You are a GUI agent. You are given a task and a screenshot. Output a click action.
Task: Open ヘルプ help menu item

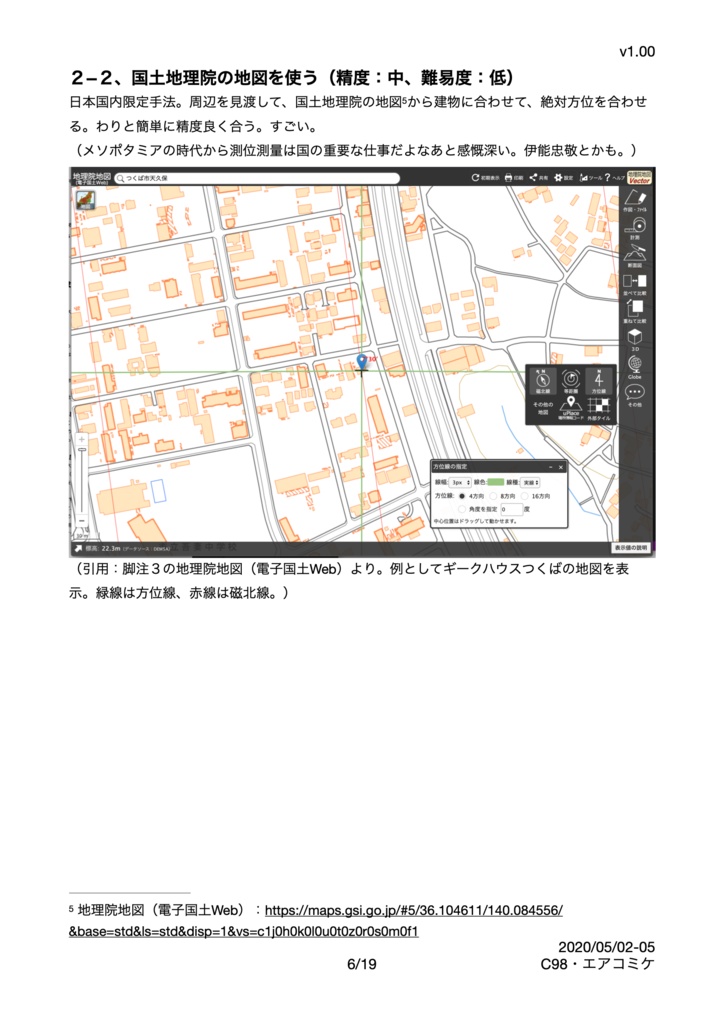(x=615, y=178)
